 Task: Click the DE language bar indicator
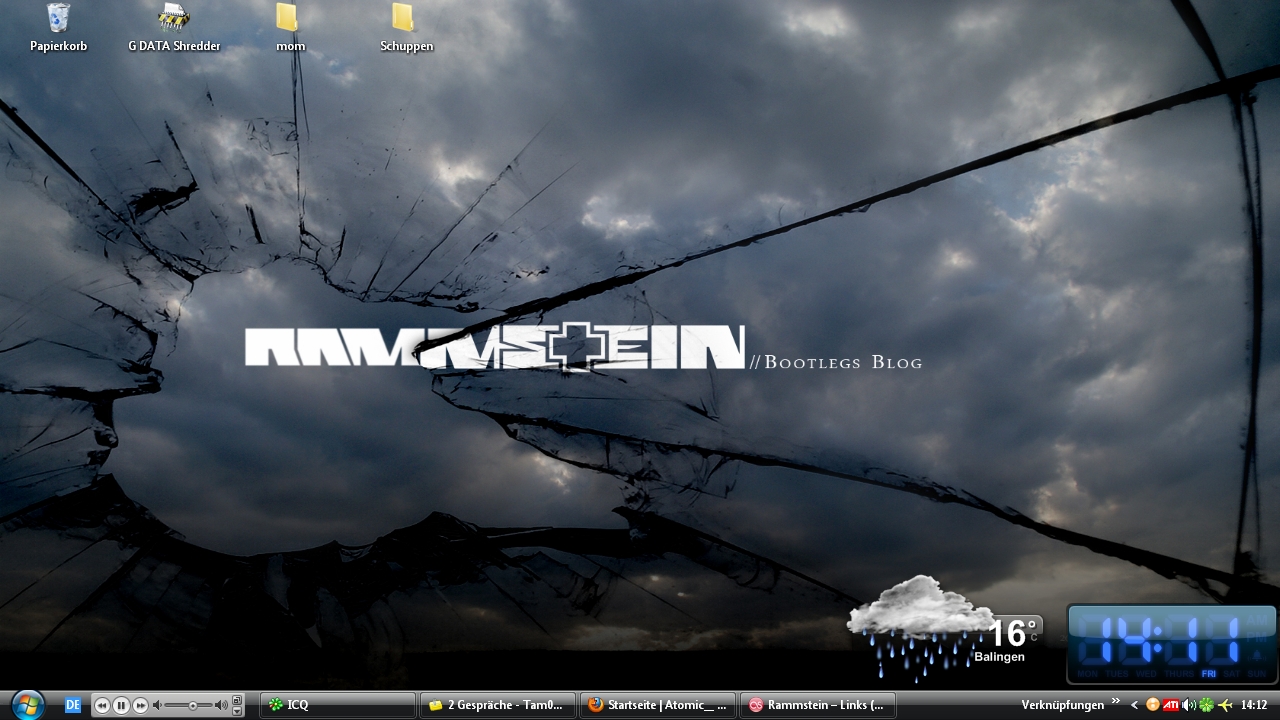[x=72, y=705]
